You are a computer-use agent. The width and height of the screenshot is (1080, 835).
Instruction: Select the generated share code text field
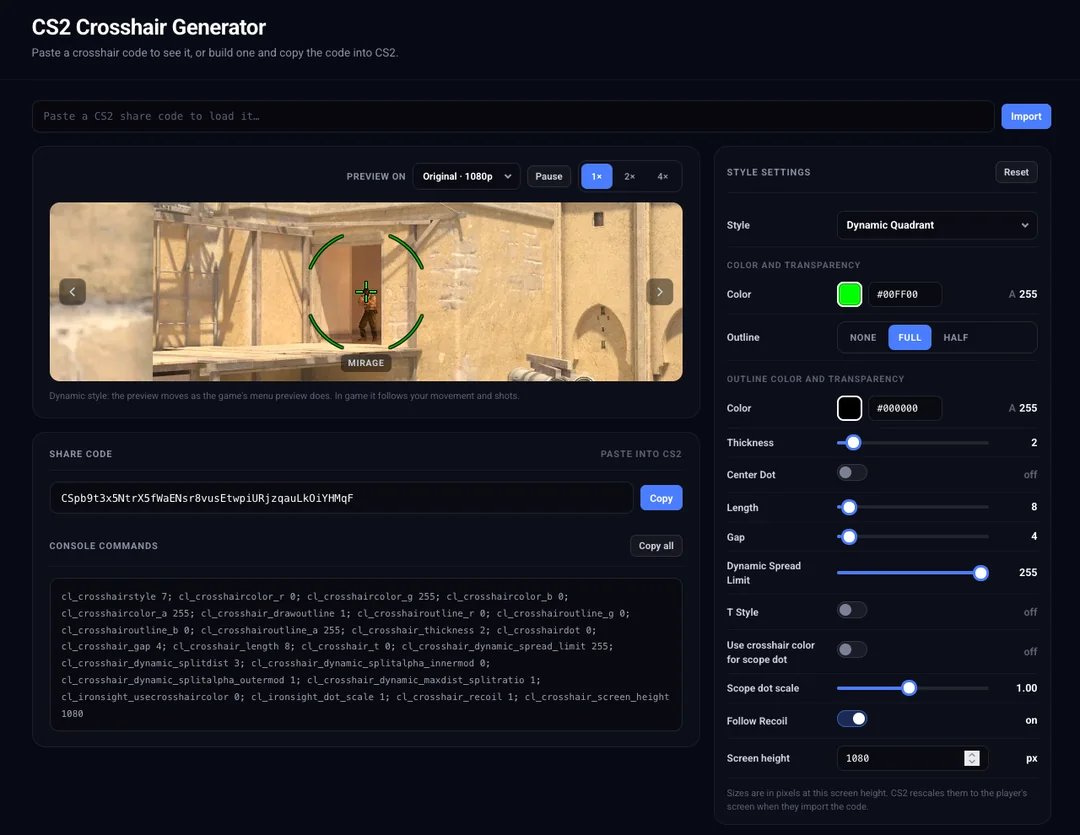(x=341, y=498)
